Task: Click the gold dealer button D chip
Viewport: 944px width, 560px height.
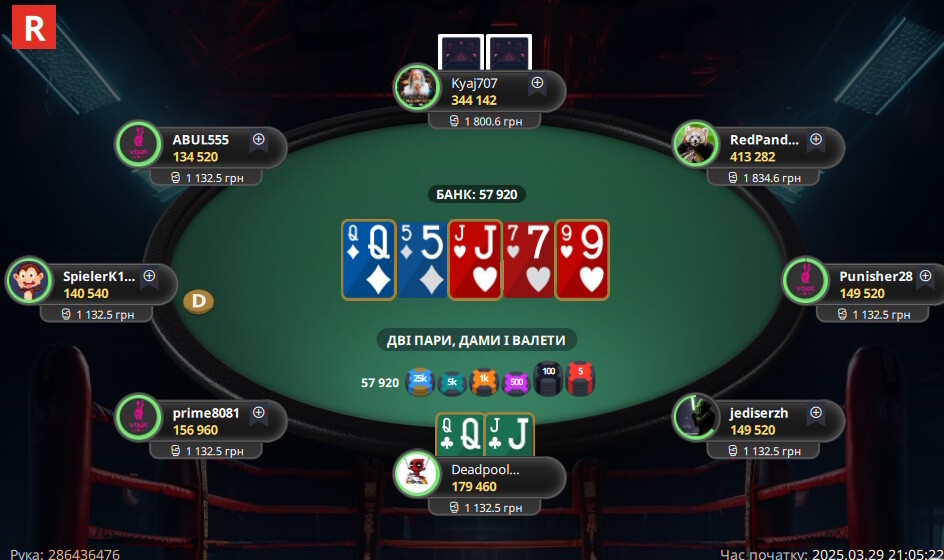Action: coord(199,301)
